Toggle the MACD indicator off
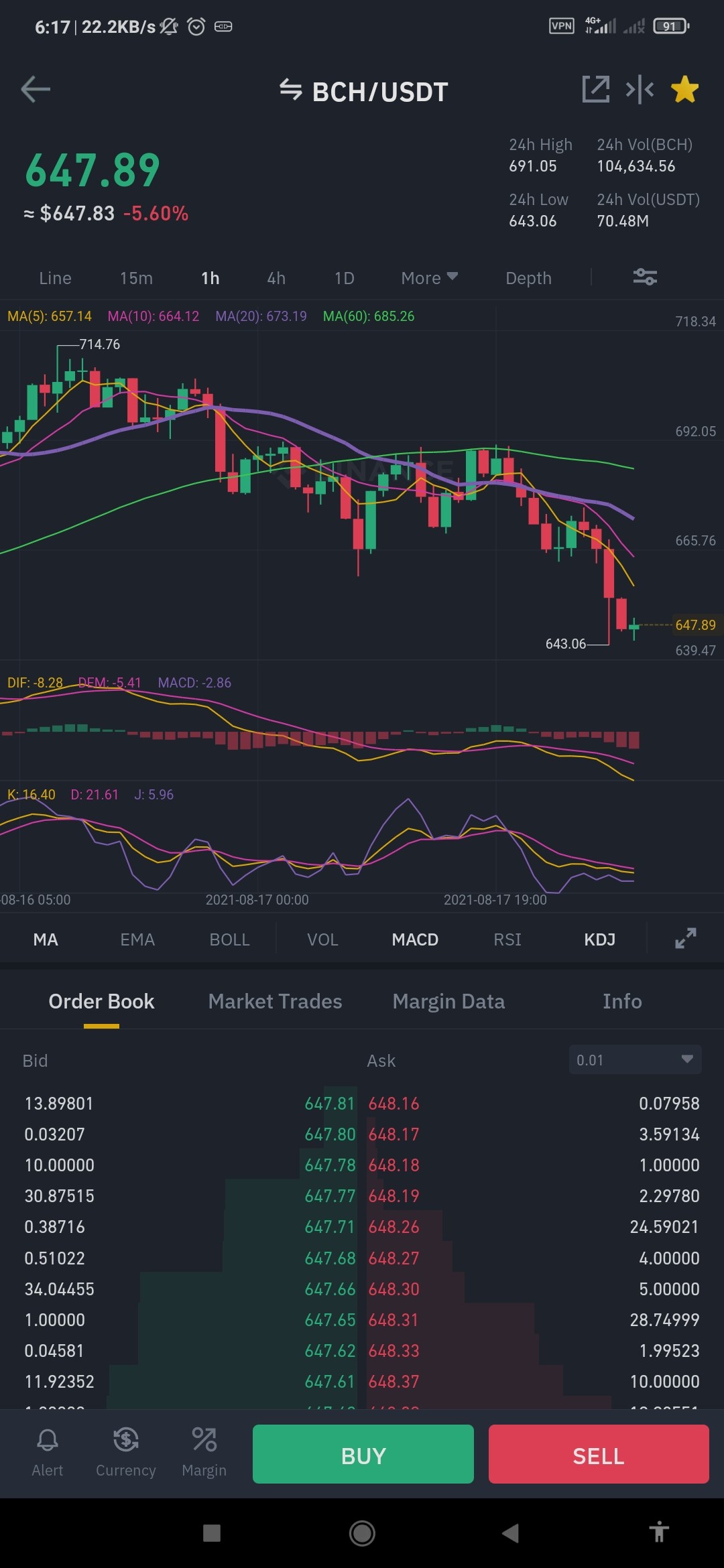 point(415,939)
